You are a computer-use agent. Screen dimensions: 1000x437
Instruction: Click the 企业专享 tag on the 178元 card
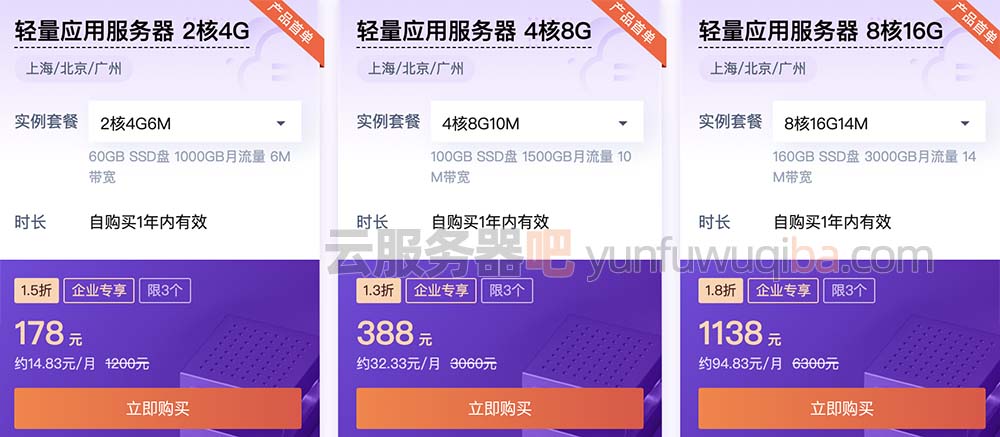(x=99, y=291)
